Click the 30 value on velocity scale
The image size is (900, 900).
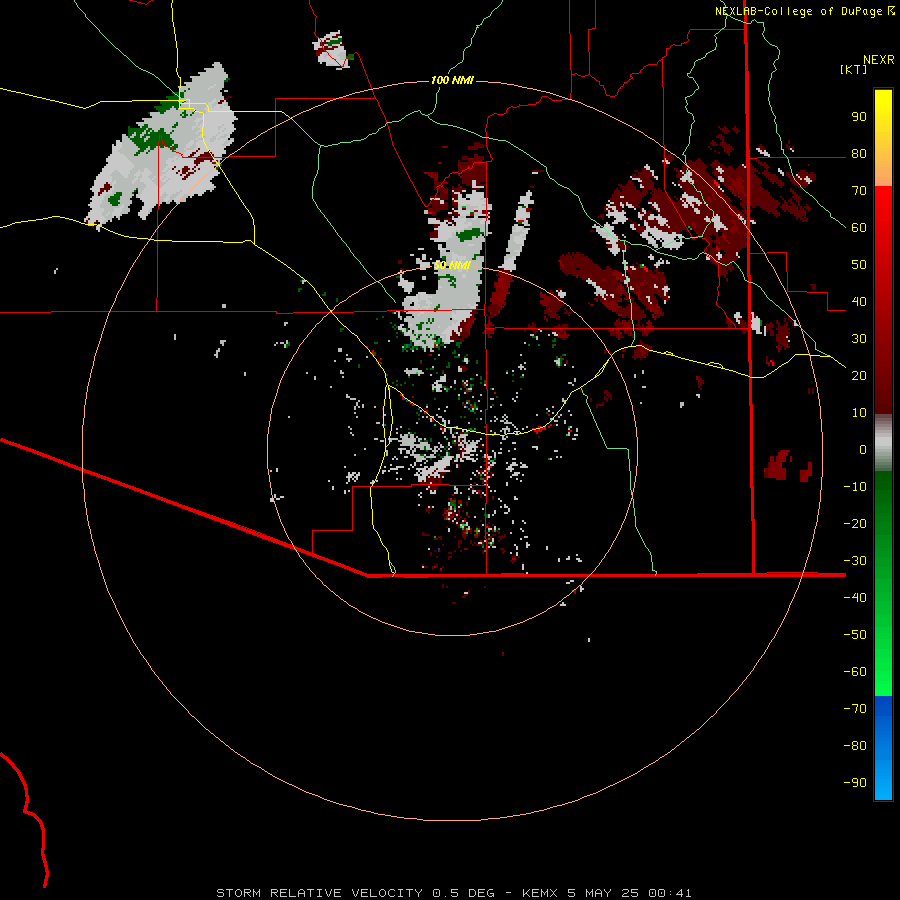(859, 339)
